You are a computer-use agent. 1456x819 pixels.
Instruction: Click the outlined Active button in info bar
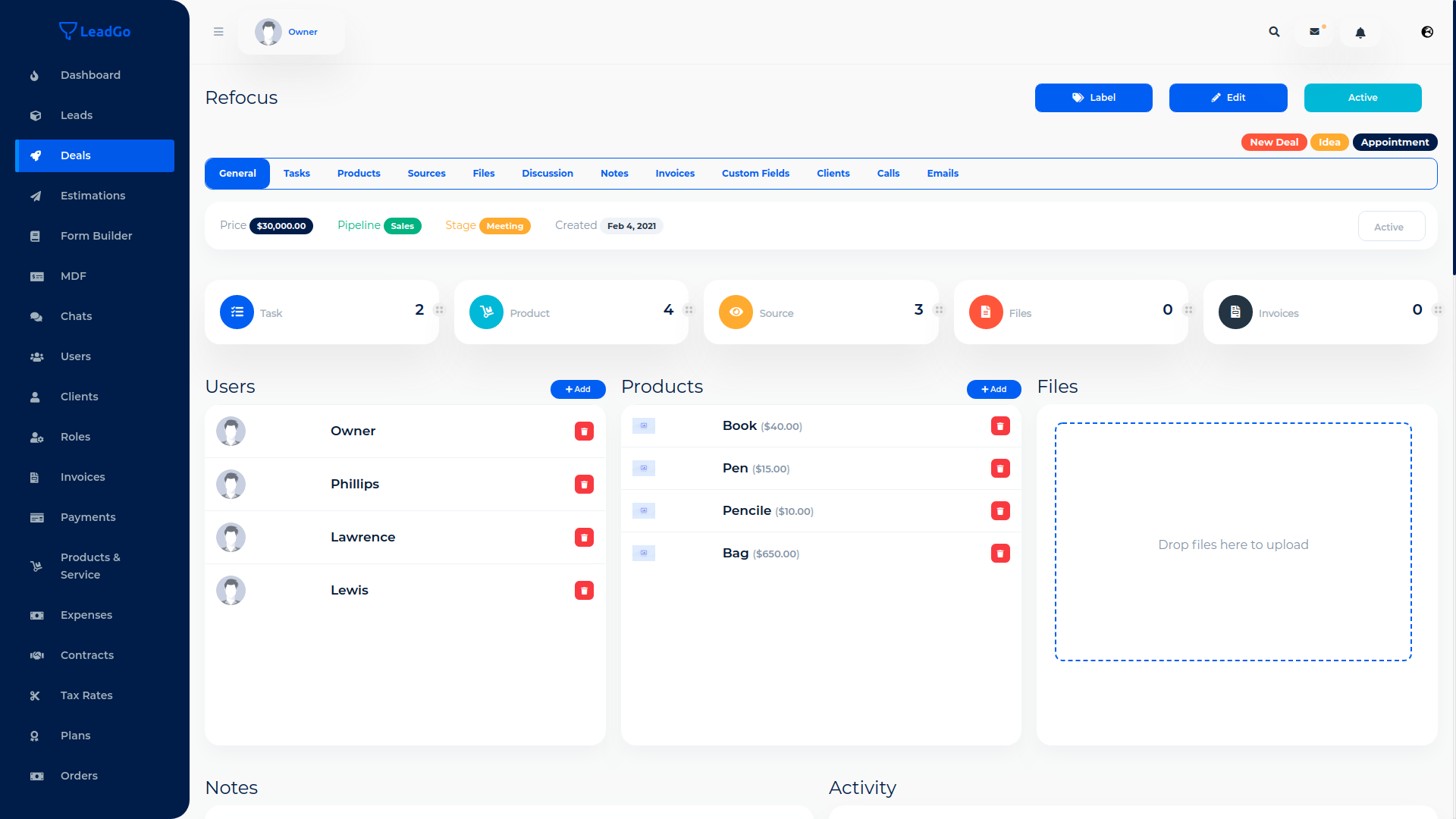point(1392,226)
